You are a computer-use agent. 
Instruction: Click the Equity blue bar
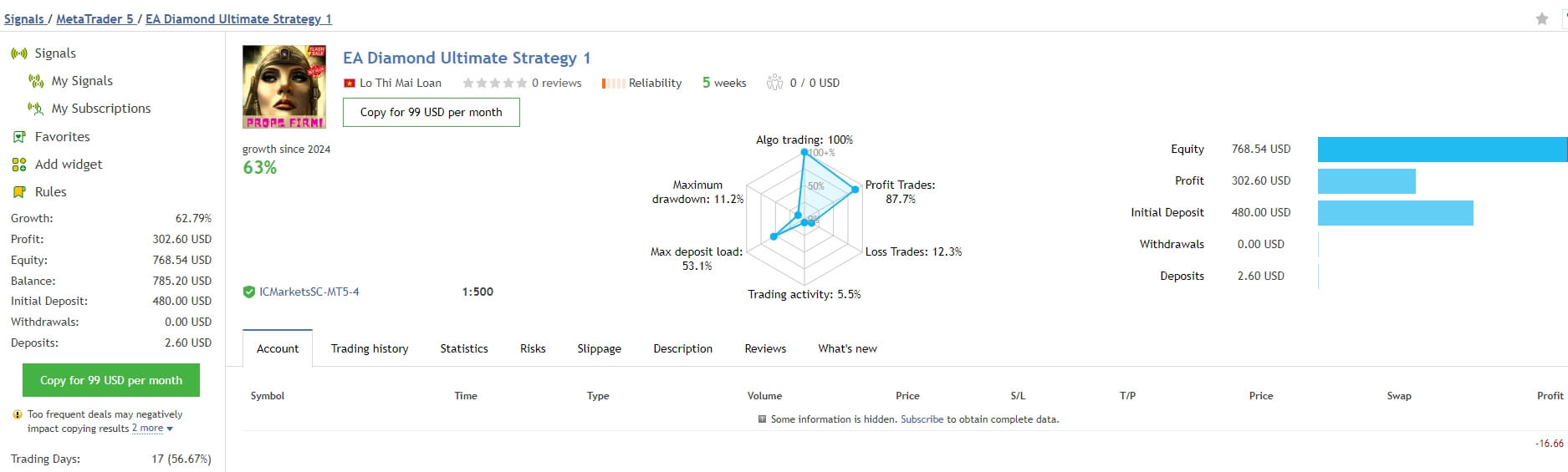pos(1442,150)
